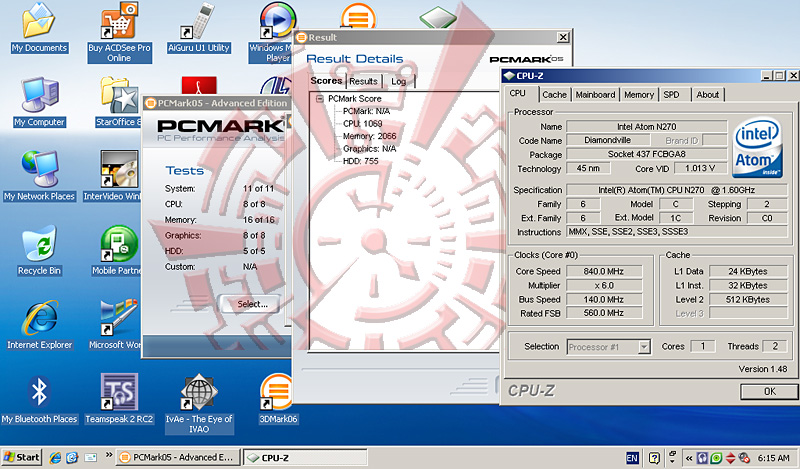This screenshot has height=469, width=800.
Task: Select 'CPU: 1069' score row
Action: point(362,124)
